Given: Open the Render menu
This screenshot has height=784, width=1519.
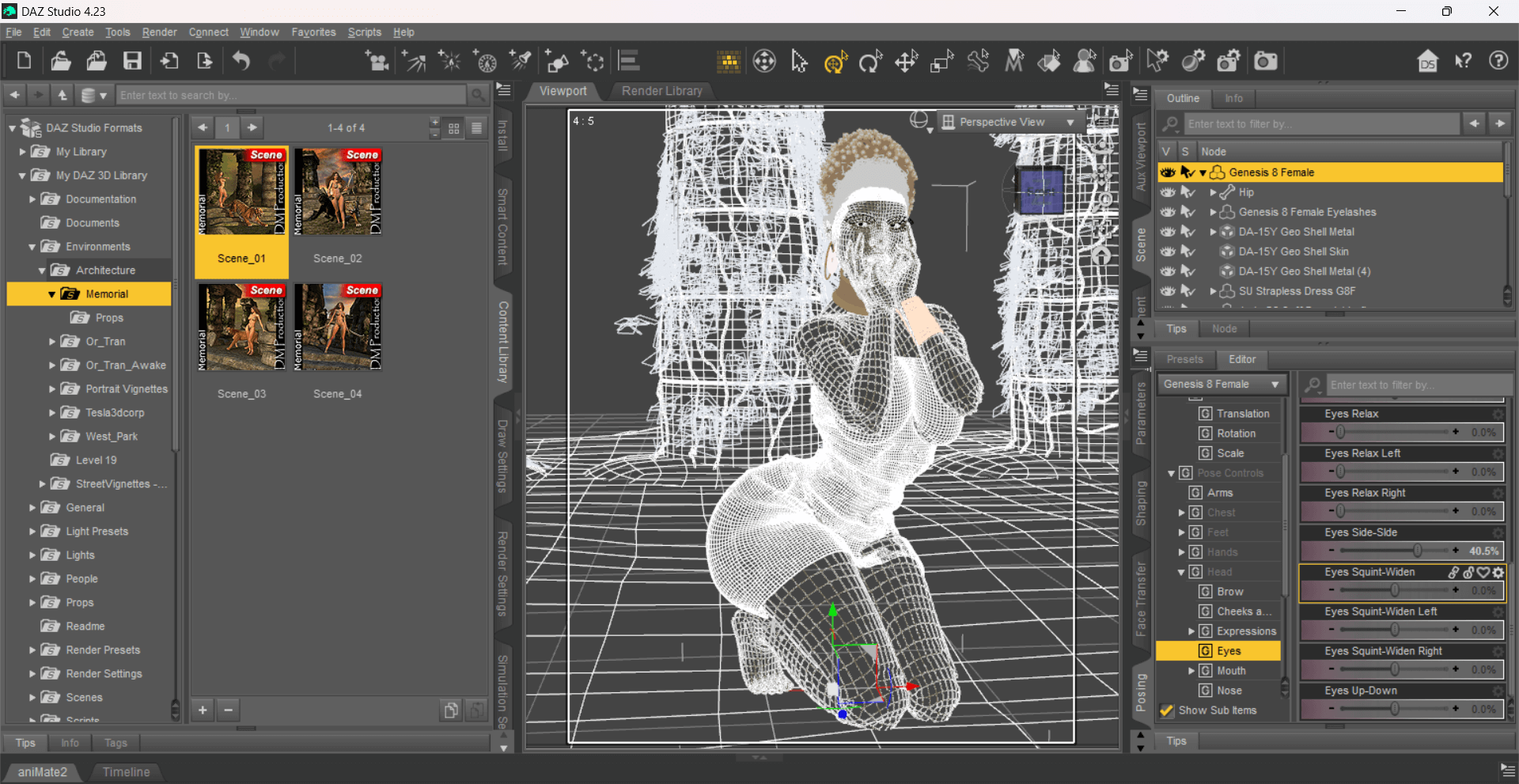Looking at the screenshot, I should tap(159, 32).
